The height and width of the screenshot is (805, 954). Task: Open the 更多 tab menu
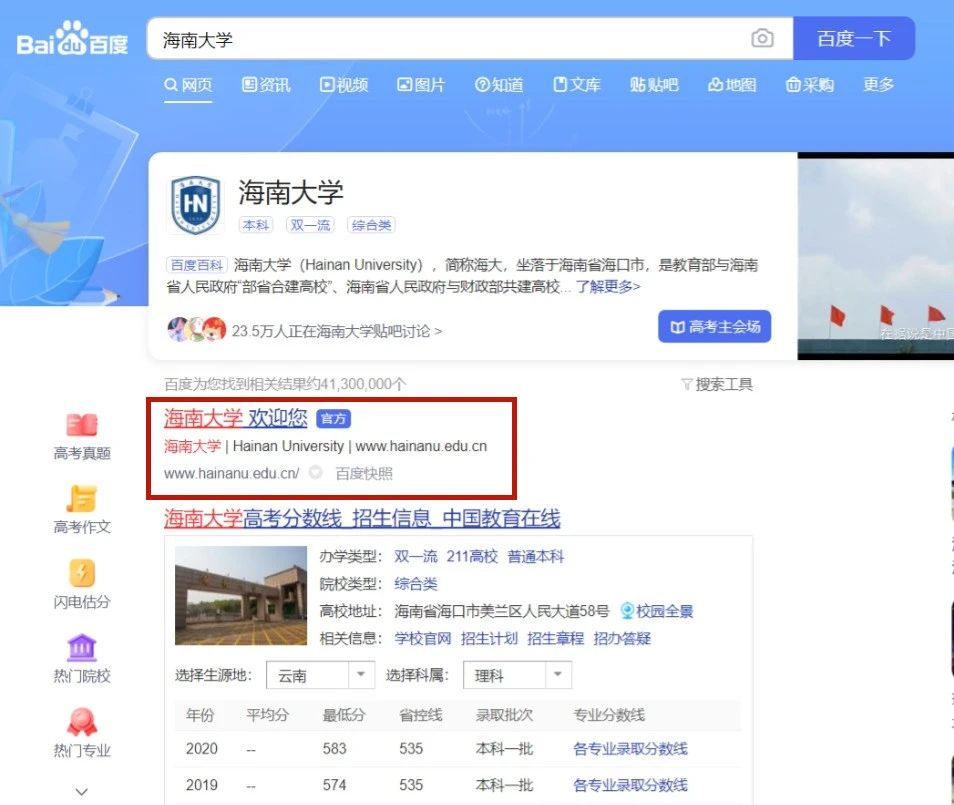(x=879, y=85)
